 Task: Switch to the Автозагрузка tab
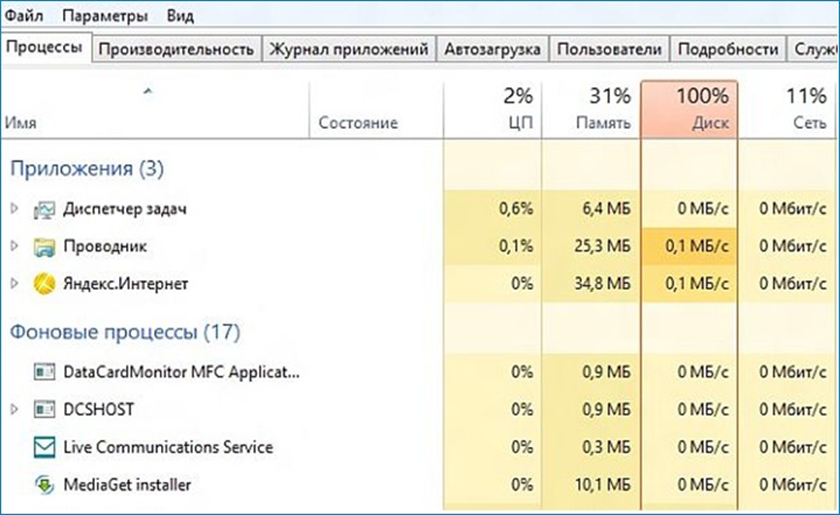(x=492, y=49)
